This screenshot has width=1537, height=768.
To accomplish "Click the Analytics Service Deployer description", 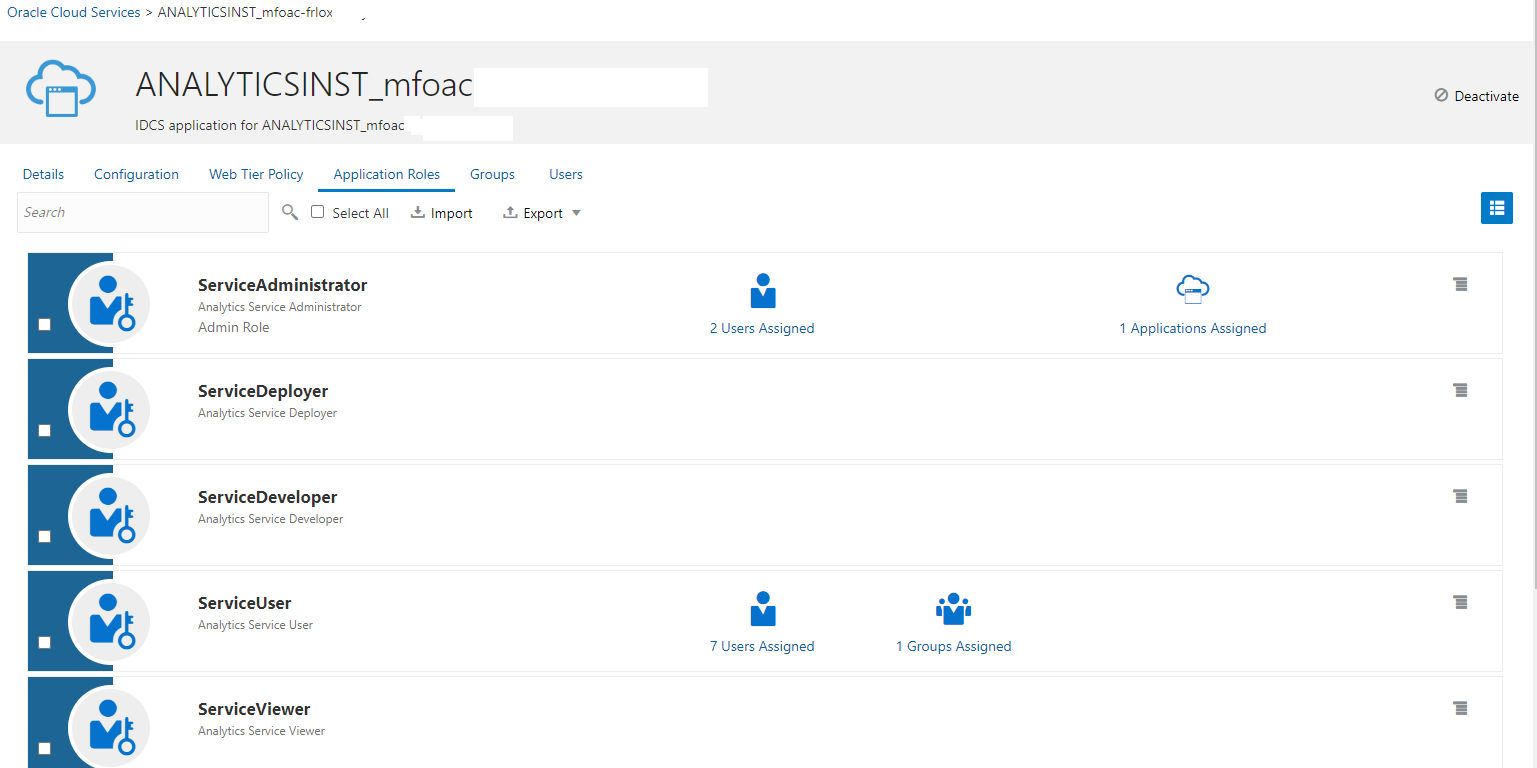I will [267, 413].
